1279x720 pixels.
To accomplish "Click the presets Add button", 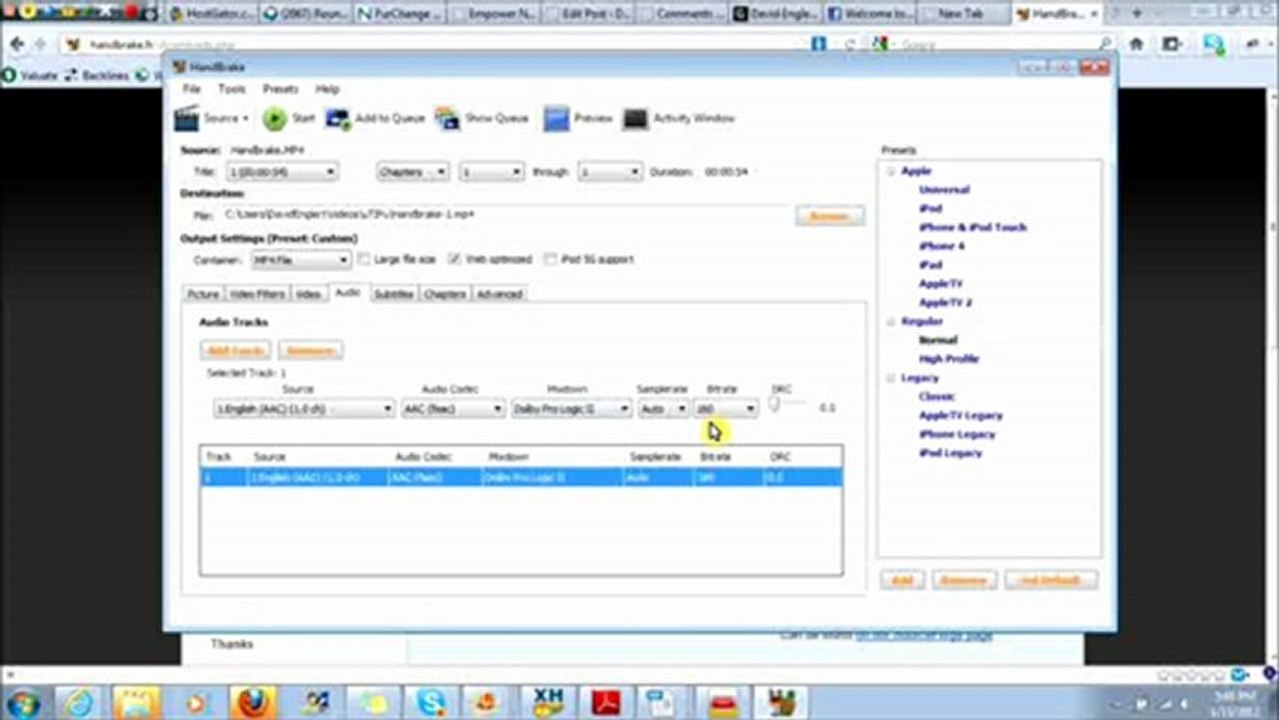I will [x=902, y=580].
